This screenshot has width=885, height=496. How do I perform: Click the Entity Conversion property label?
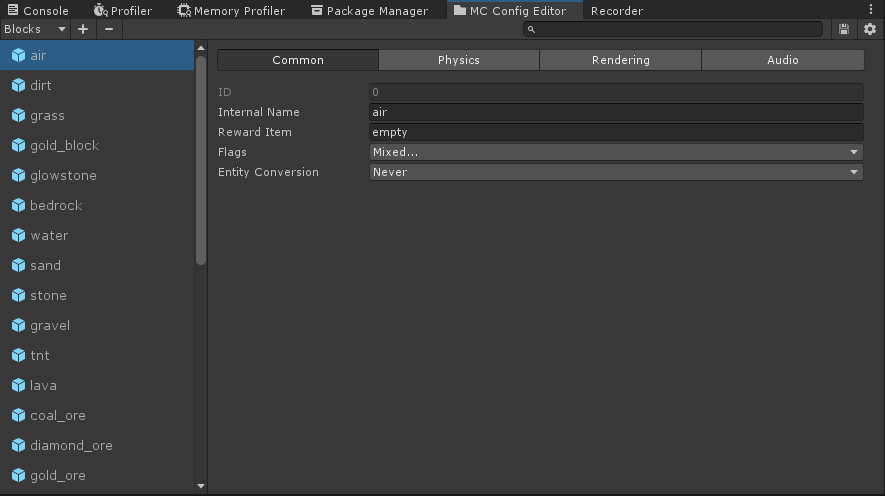click(268, 172)
